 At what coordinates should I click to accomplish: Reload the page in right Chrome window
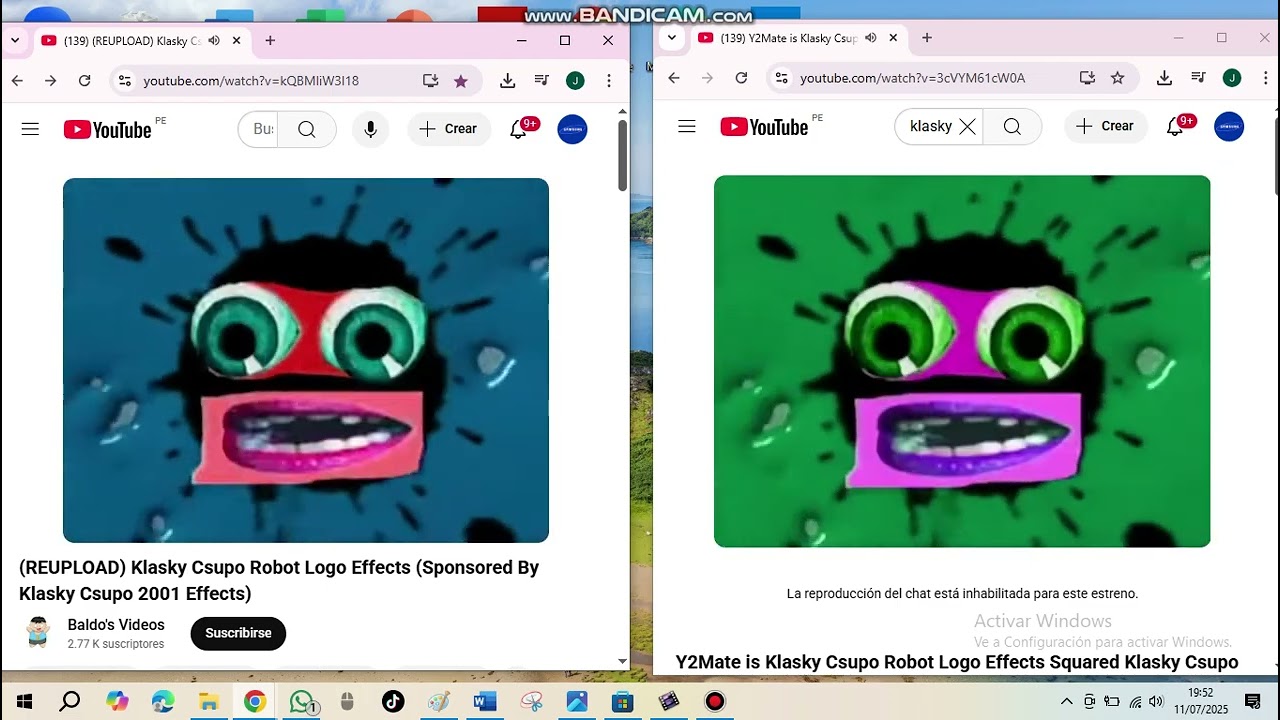click(741, 78)
